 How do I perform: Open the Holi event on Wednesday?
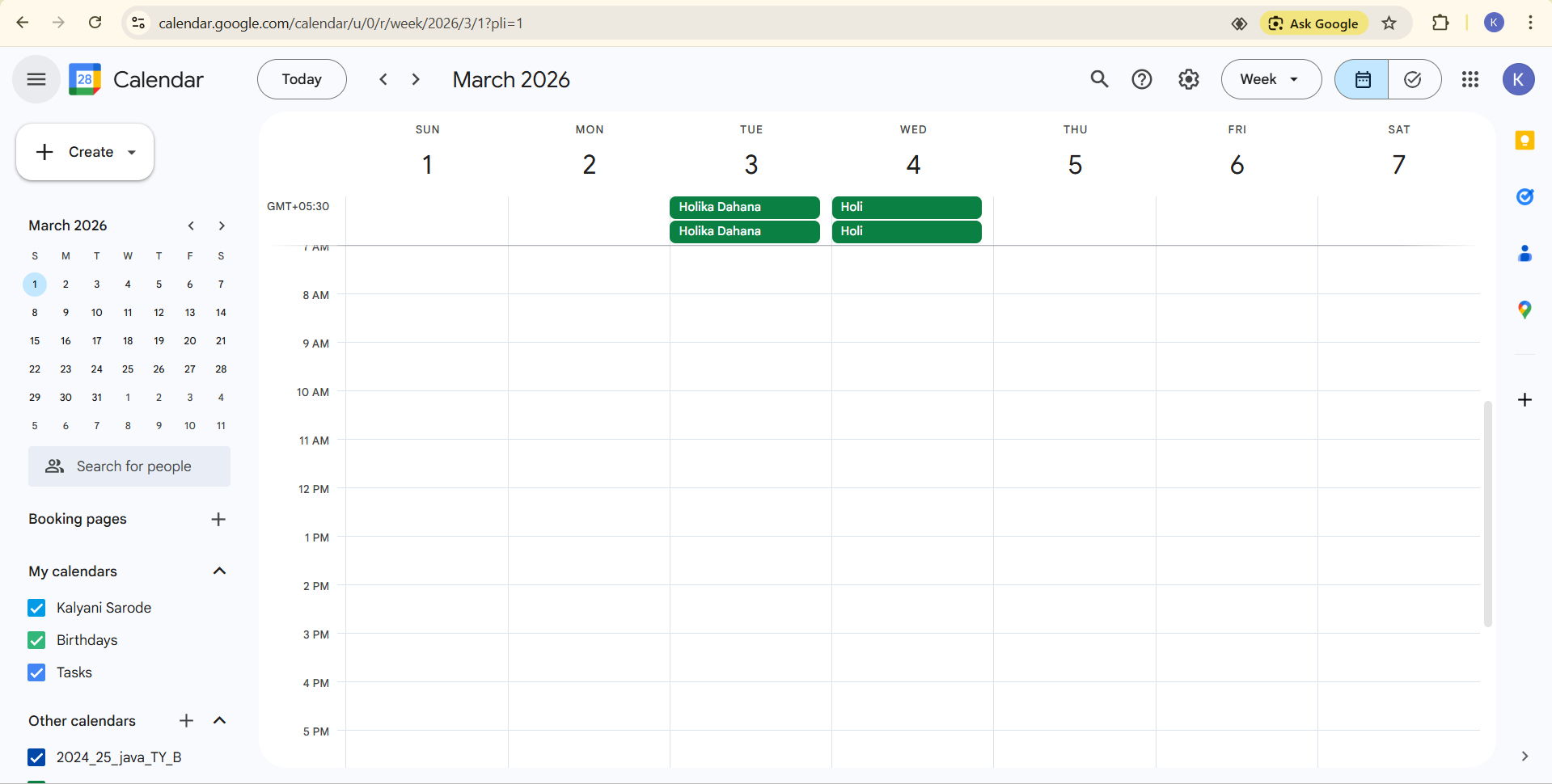pyautogui.click(x=906, y=207)
